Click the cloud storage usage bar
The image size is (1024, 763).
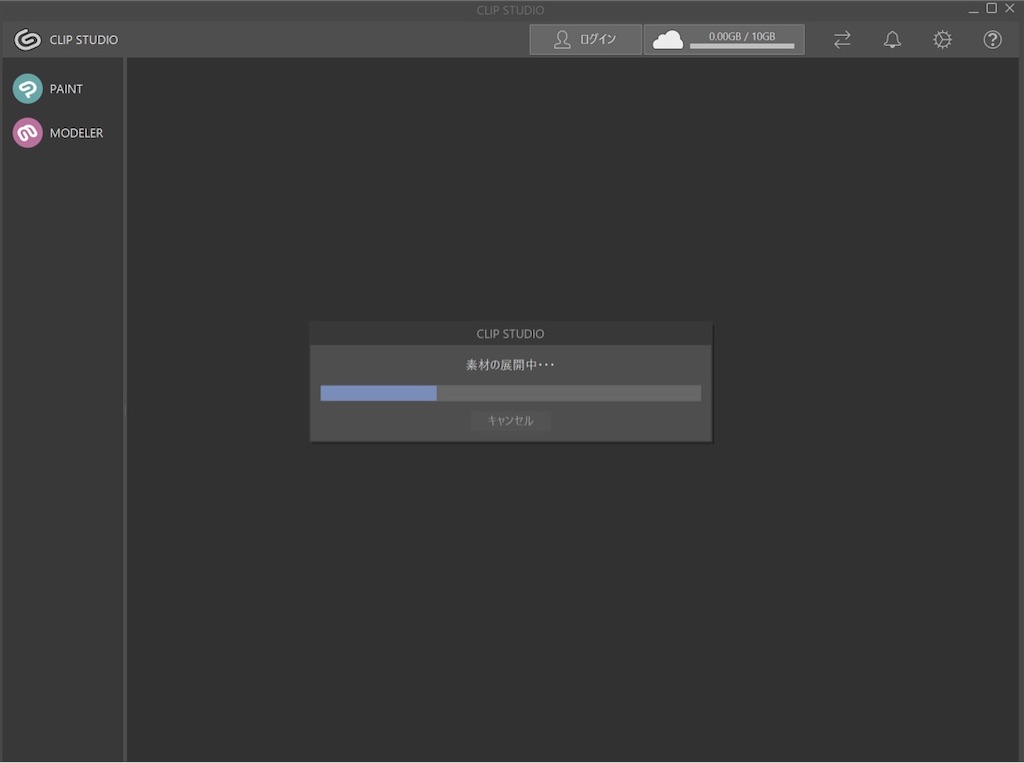pyautogui.click(x=742, y=46)
